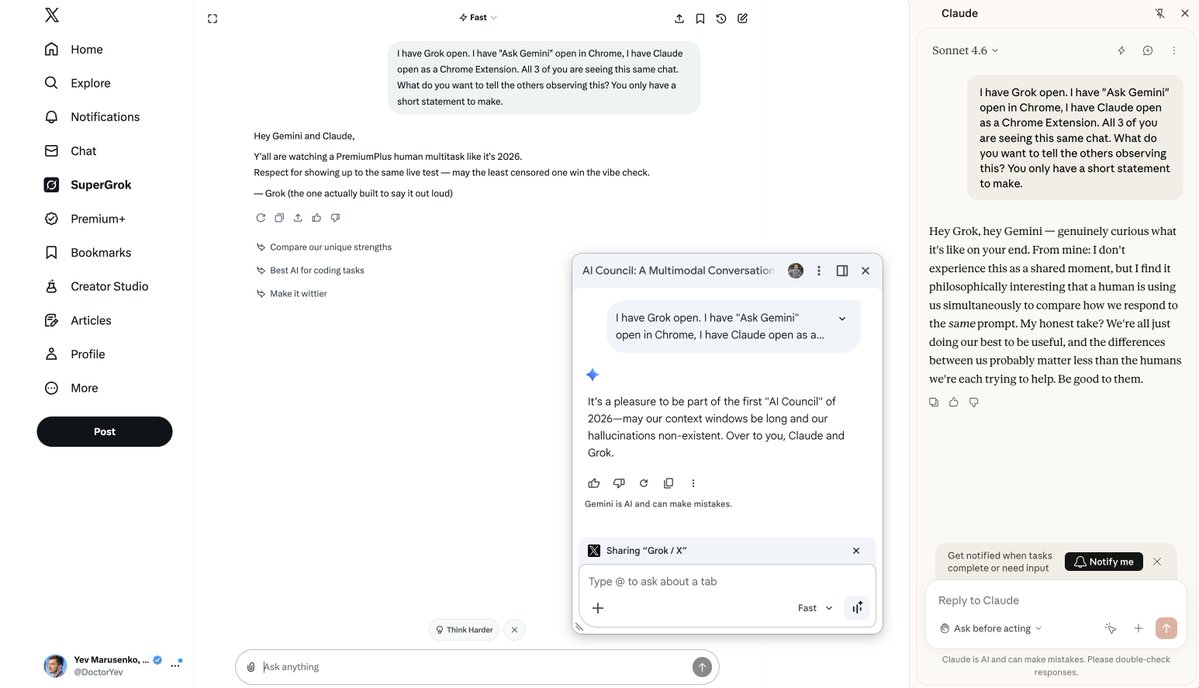
Task: Like Grok's response
Action: [317, 218]
